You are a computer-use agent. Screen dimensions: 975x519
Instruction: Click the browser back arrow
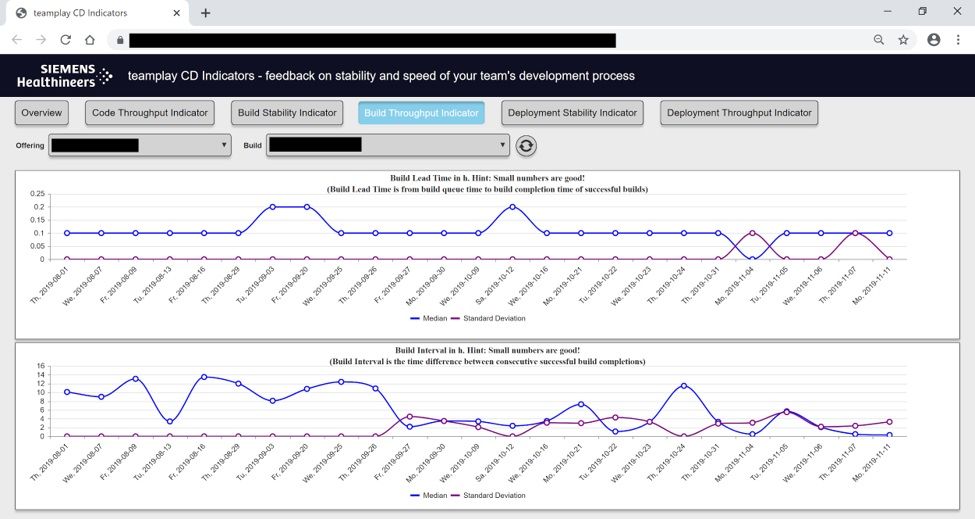click(x=17, y=40)
